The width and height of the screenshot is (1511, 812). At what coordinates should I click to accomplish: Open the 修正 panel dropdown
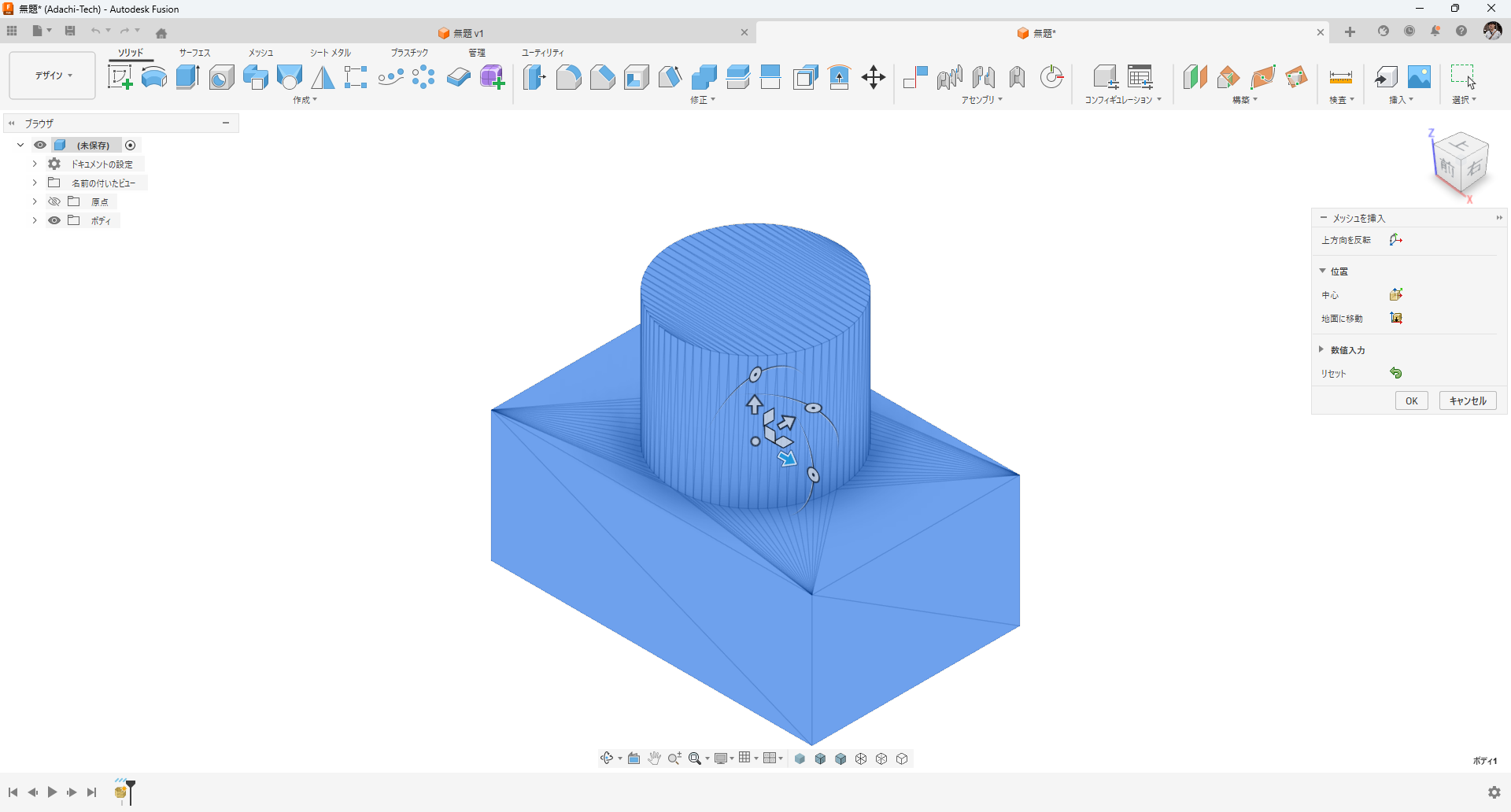coord(703,100)
